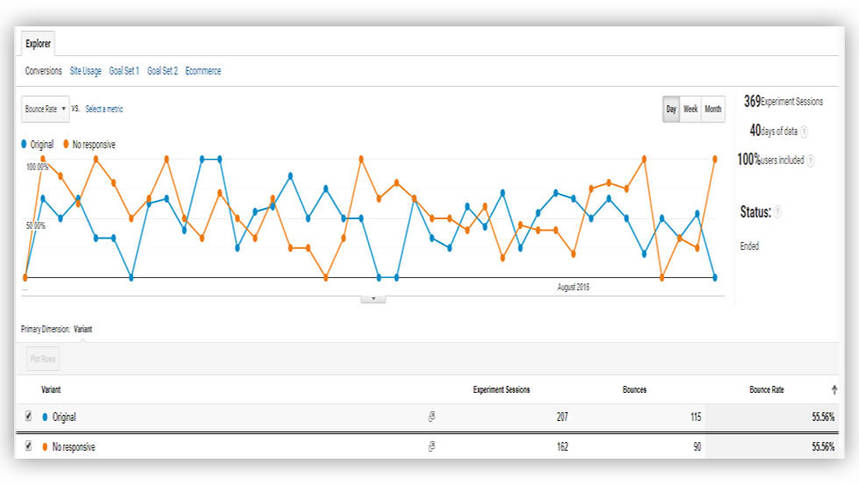The image size is (859, 485).
Task: Click the Experiment Sessions column header
Action: pyautogui.click(x=501, y=390)
